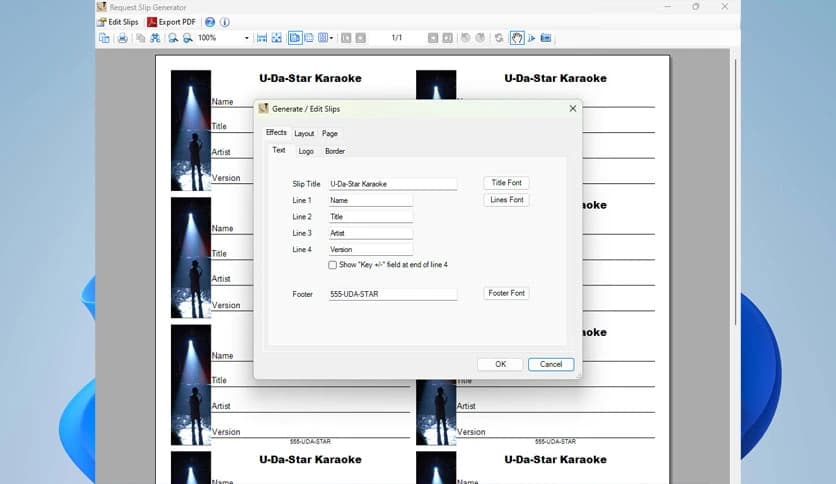836x484 pixels.
Task: Open the blue question-mark help icon
Action: click(x=210, y=22)
